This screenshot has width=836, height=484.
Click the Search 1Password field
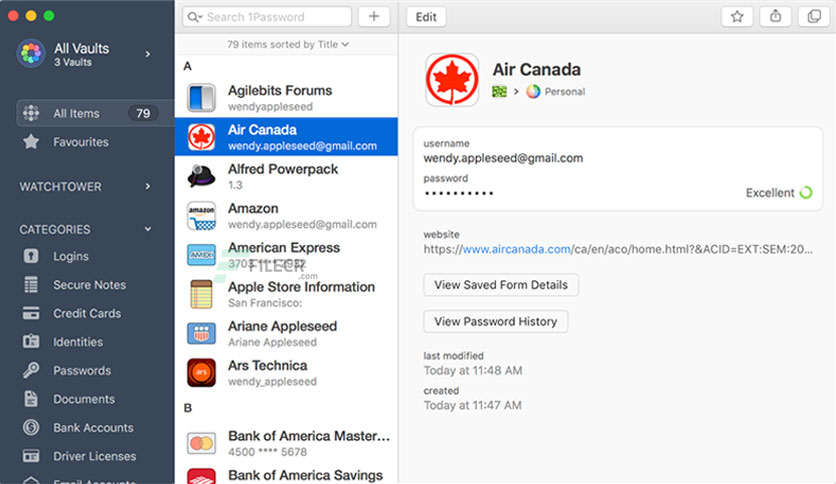(267, 17)
